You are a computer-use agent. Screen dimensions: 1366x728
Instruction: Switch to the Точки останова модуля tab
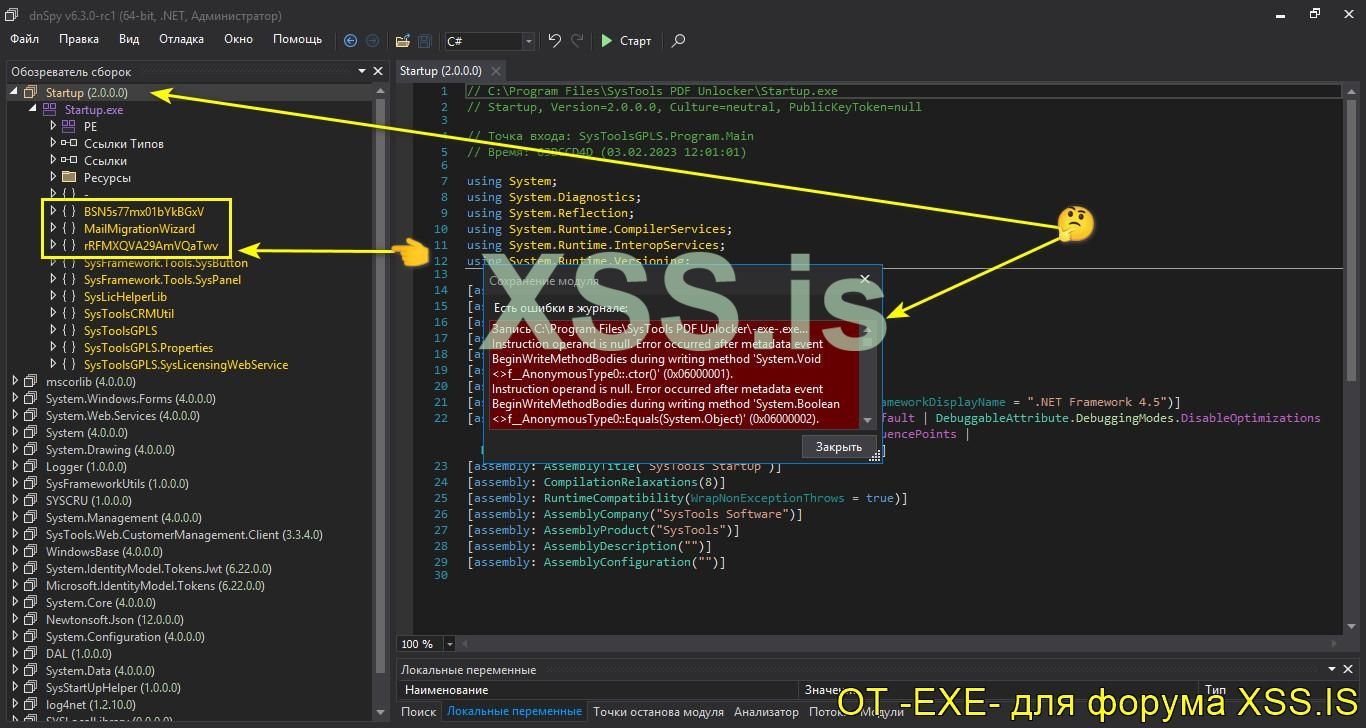[658, 712]
